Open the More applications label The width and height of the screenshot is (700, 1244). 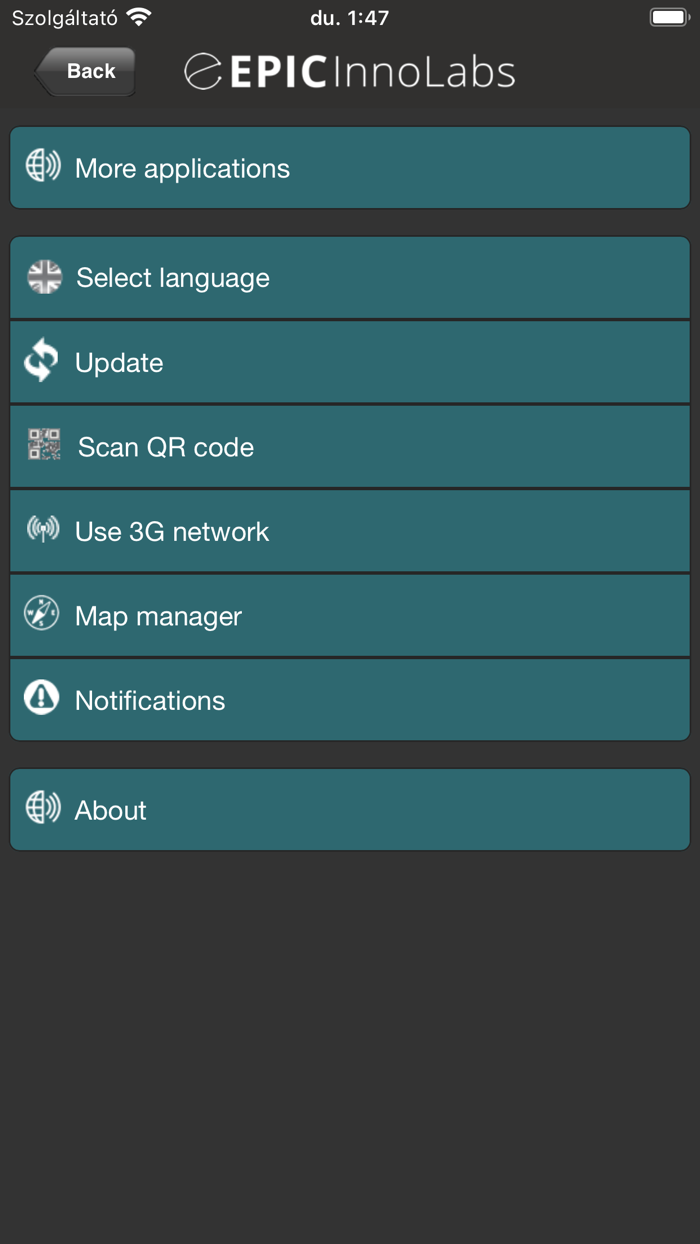[182, 168]
